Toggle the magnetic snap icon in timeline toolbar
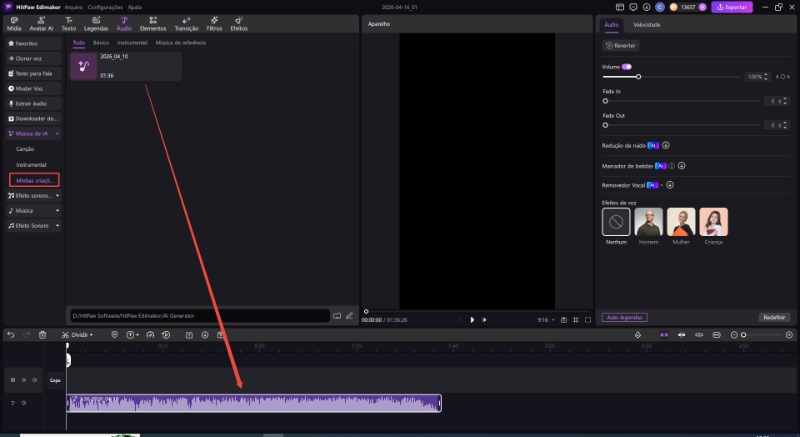 point(682,335)
